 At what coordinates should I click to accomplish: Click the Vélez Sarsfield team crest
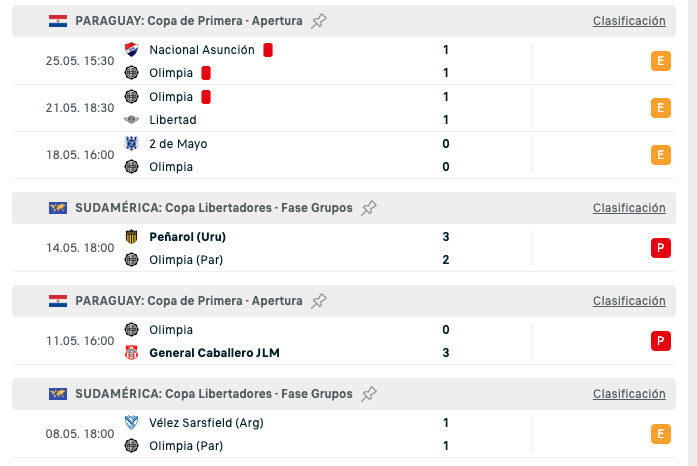pos(131,423)
